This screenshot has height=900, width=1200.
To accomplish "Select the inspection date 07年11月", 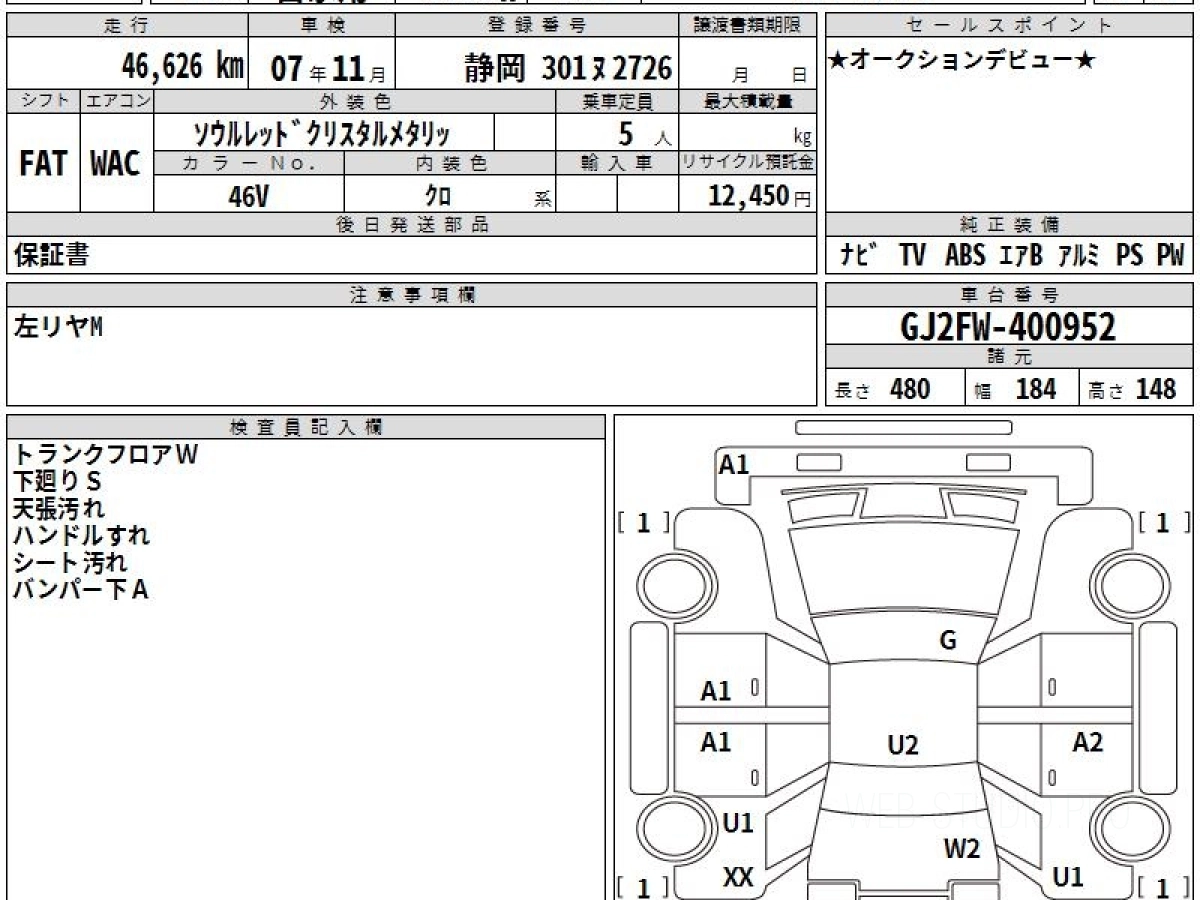I will (x=329, y=69).
